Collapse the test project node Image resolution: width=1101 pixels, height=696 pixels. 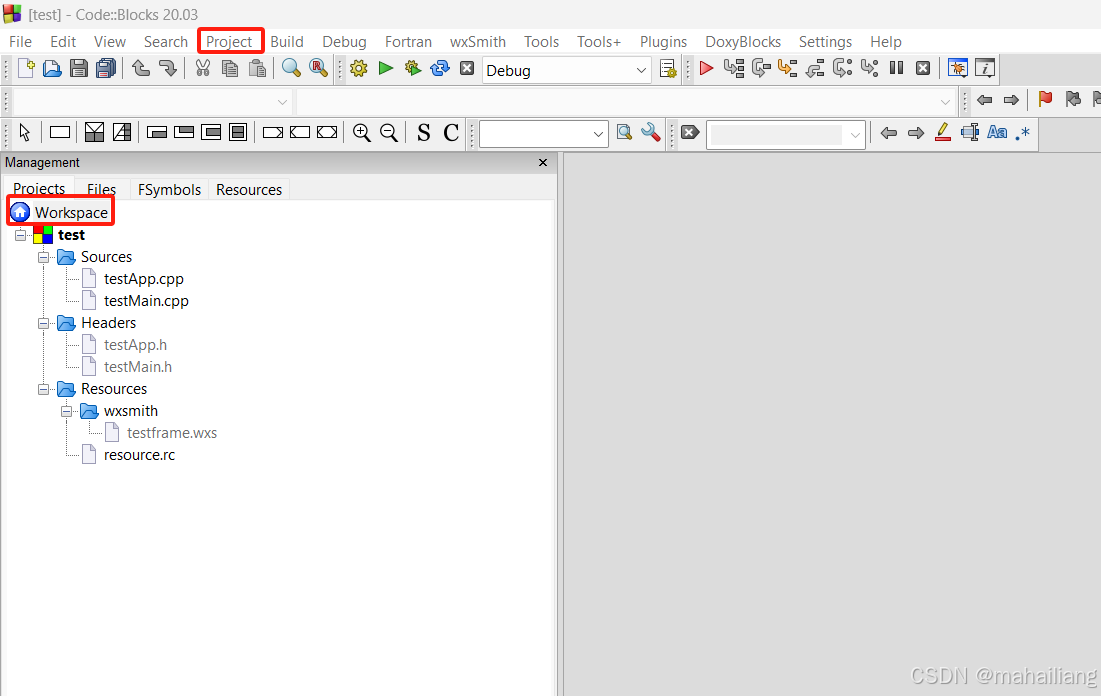click(20, 235)
